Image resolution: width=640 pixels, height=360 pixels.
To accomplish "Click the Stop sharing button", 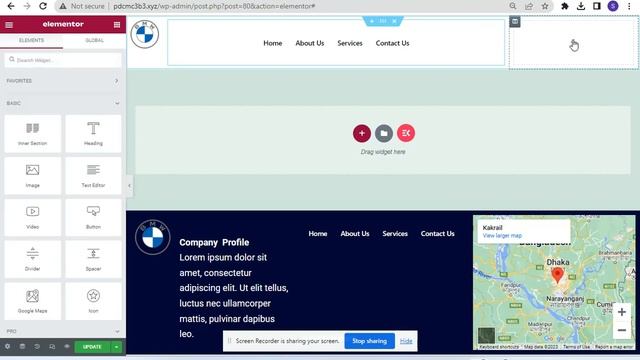I will [369, 341].
